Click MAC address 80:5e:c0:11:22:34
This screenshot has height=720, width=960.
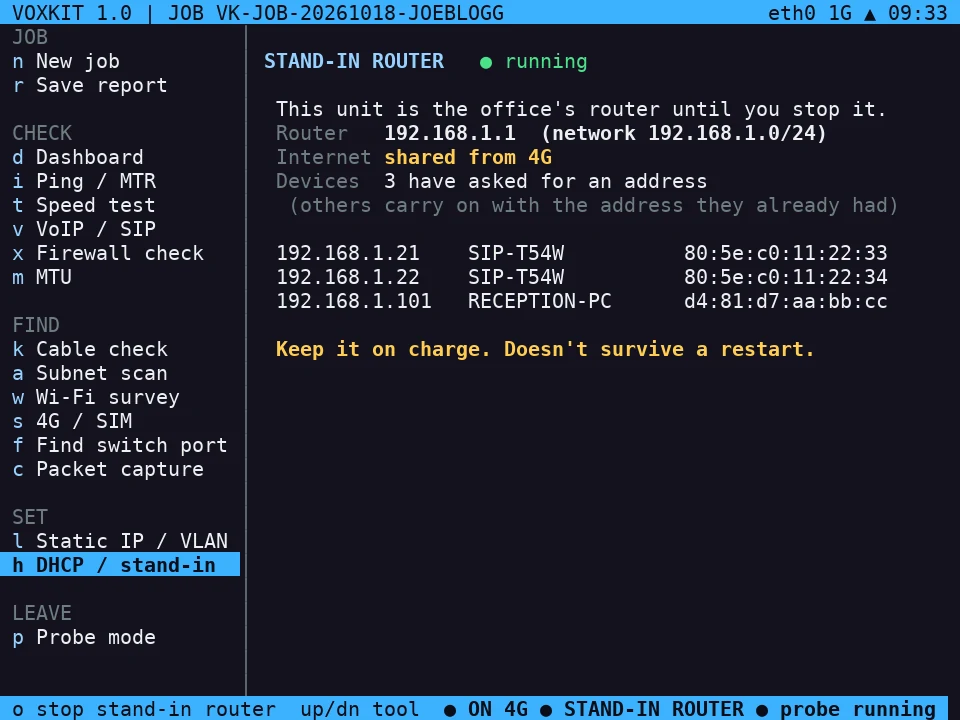pos(786,277)
